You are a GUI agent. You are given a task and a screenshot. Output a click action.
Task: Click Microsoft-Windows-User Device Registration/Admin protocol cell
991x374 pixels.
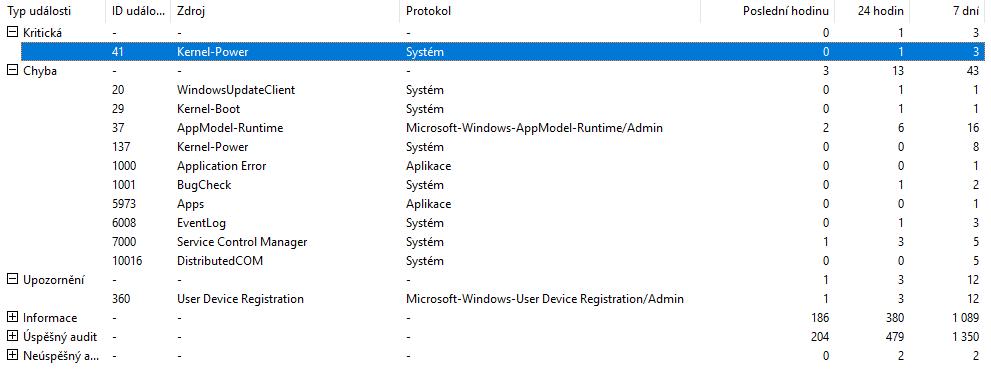coord(545,298)
